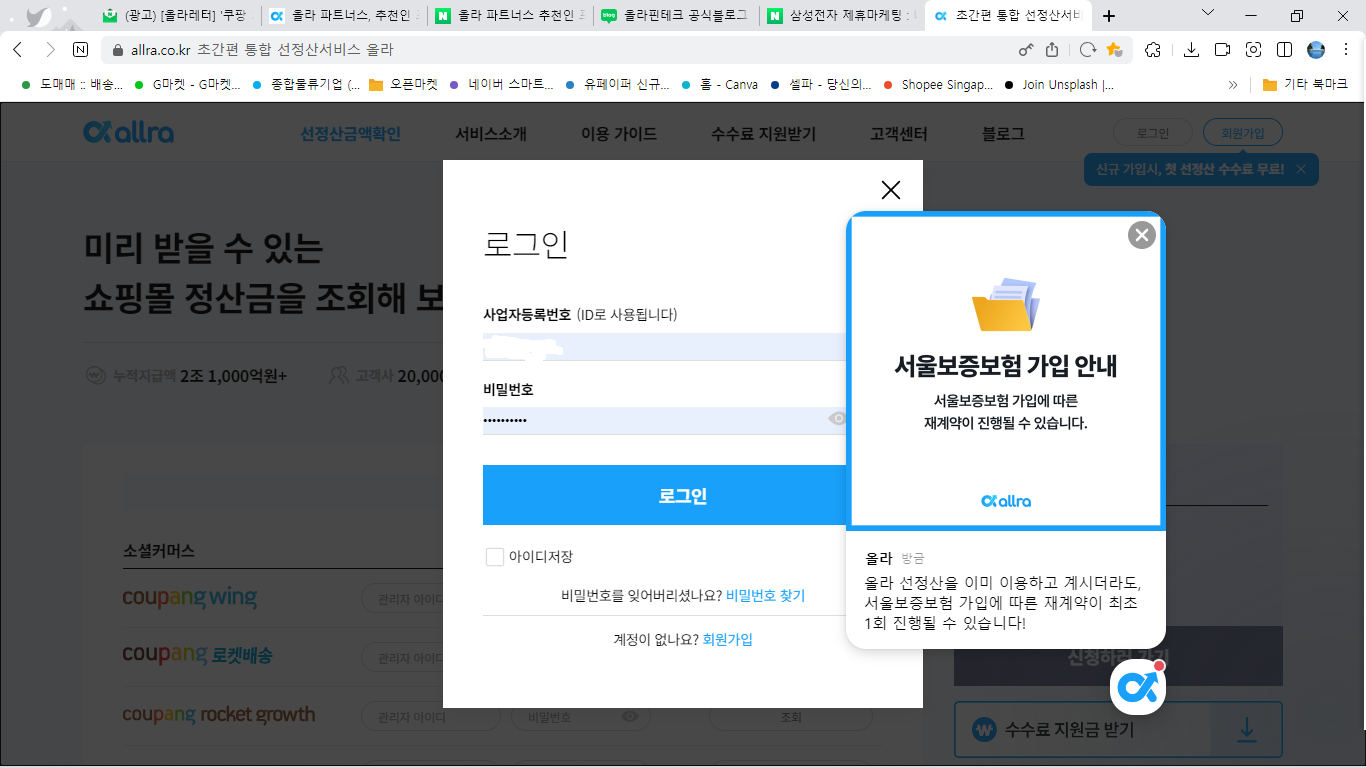Open saved passwords key icon
1366x768 pixels.
[x=1026, y=50]
